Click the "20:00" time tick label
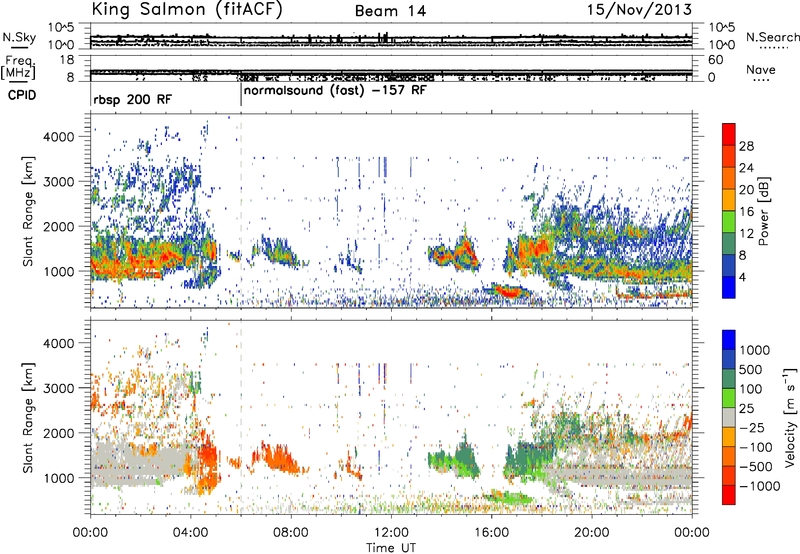 [591, 533]
